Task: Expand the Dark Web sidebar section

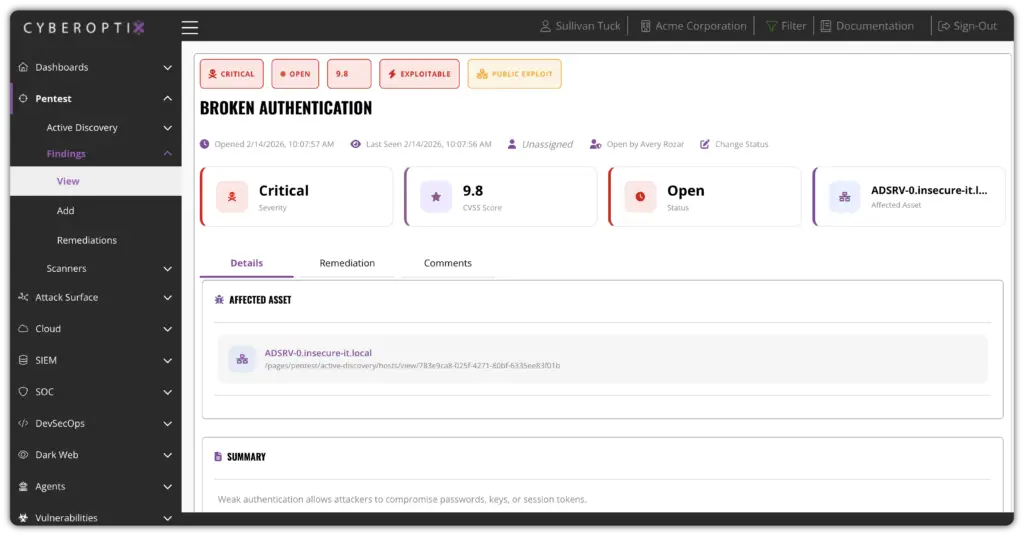Action: (167, 455)
